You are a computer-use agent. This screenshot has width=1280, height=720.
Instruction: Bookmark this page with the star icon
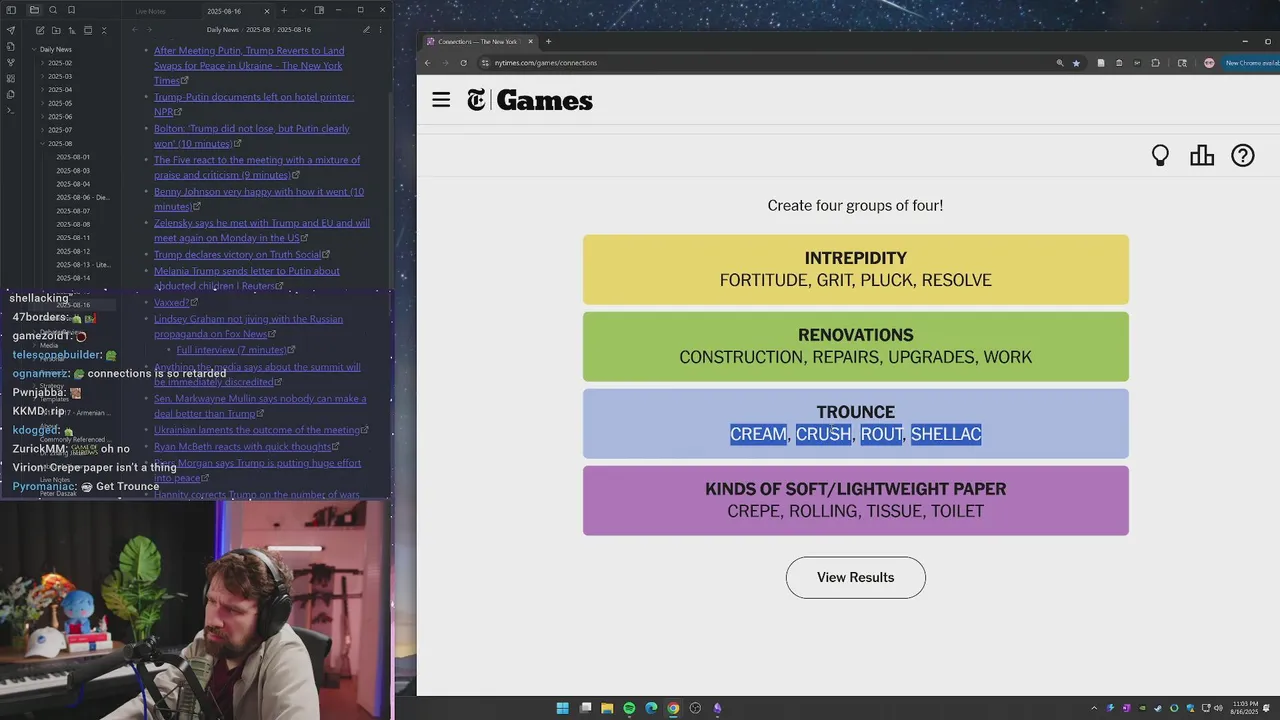(x=1076, y=63)
